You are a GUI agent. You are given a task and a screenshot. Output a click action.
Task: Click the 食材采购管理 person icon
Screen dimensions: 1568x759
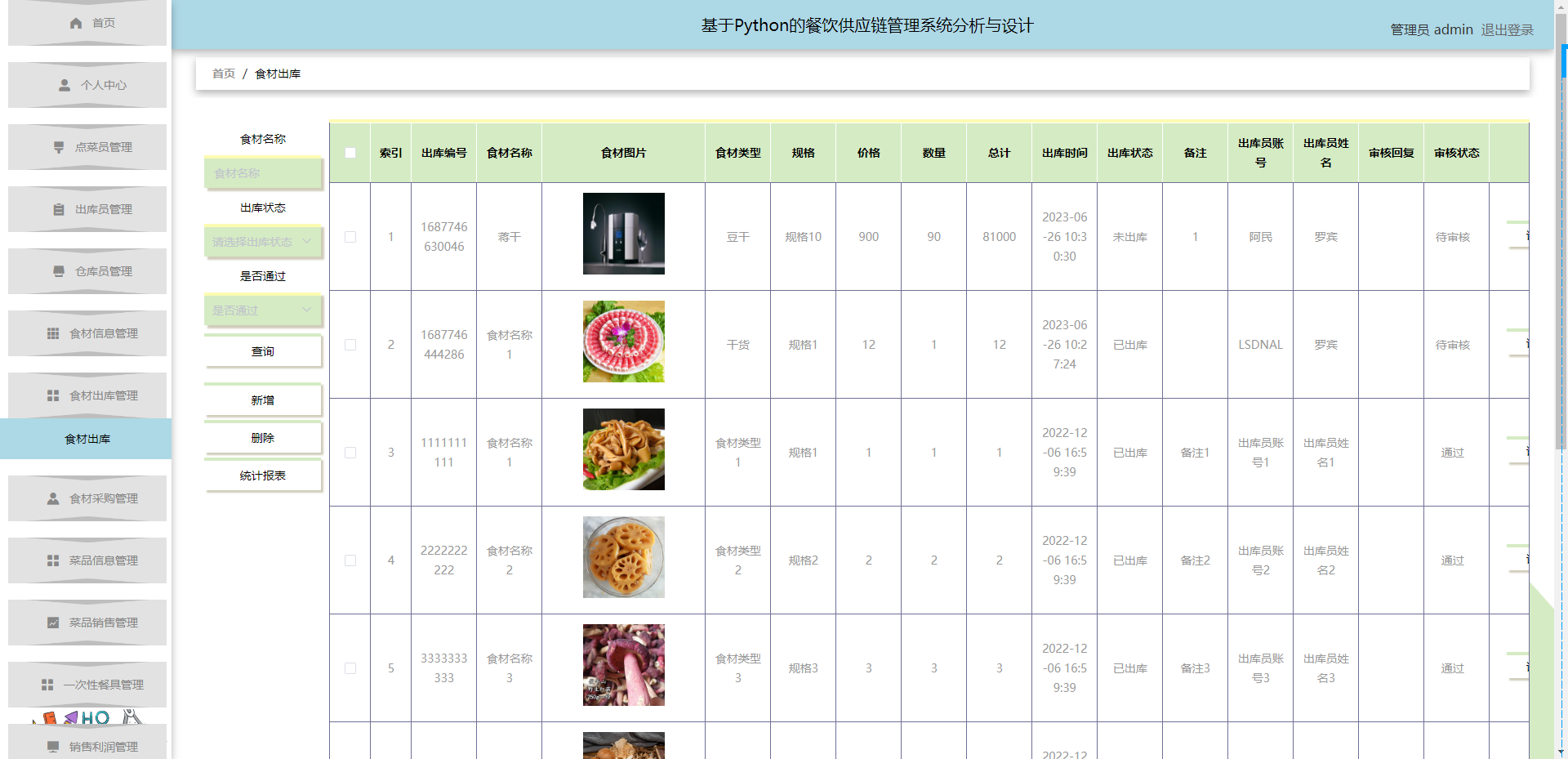[53, 498]
